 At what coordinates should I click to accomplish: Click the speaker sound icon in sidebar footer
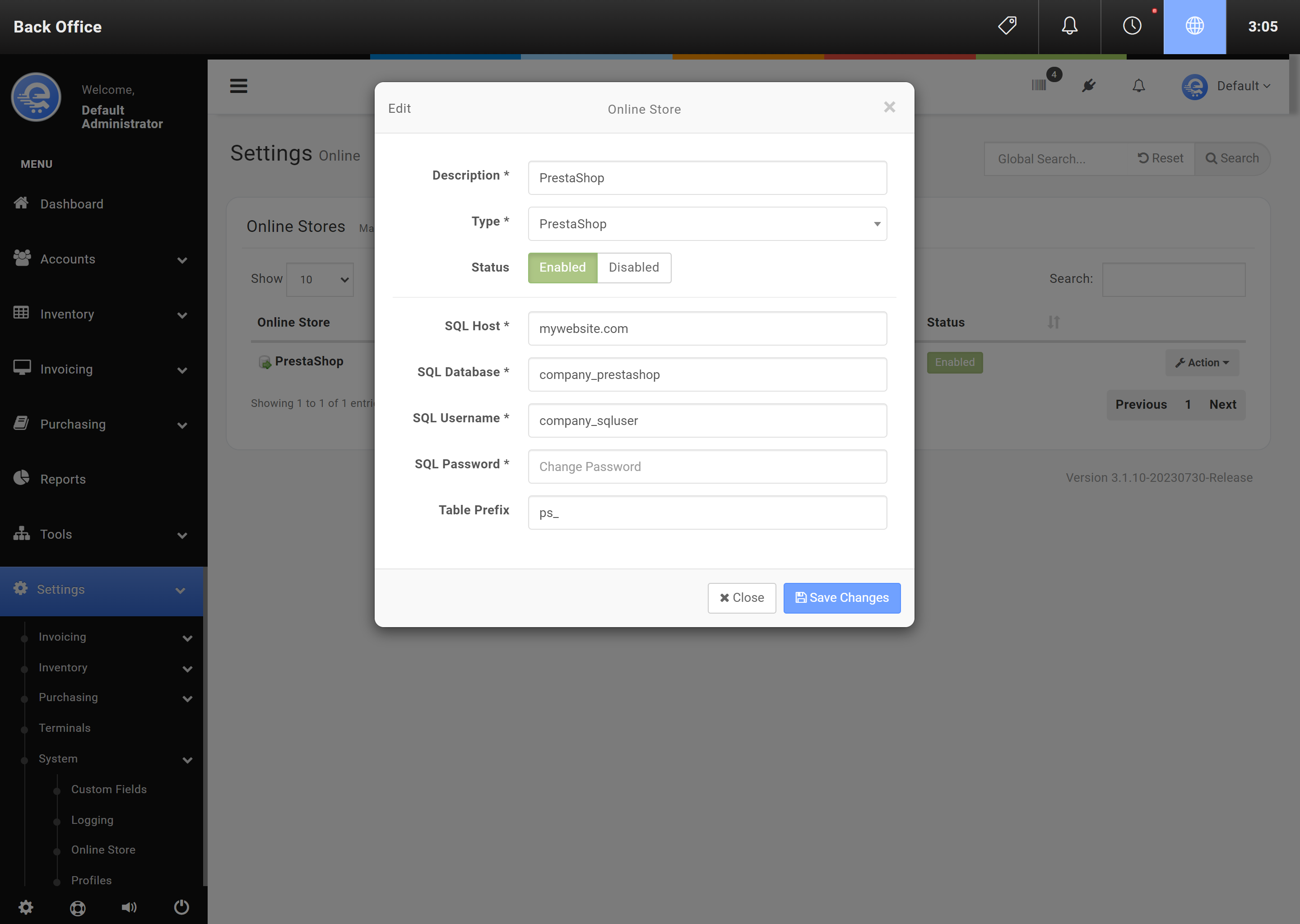click(129, 907)
